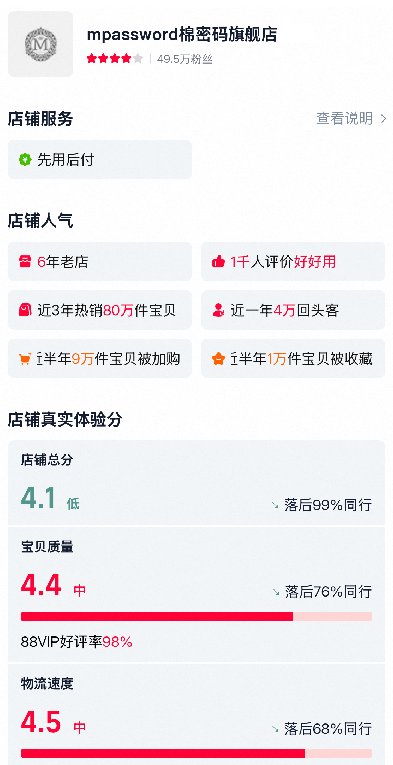Click the orange cart icon for 被加购
The height and width of the screenshot is (765, 393).
pos(25,359)
